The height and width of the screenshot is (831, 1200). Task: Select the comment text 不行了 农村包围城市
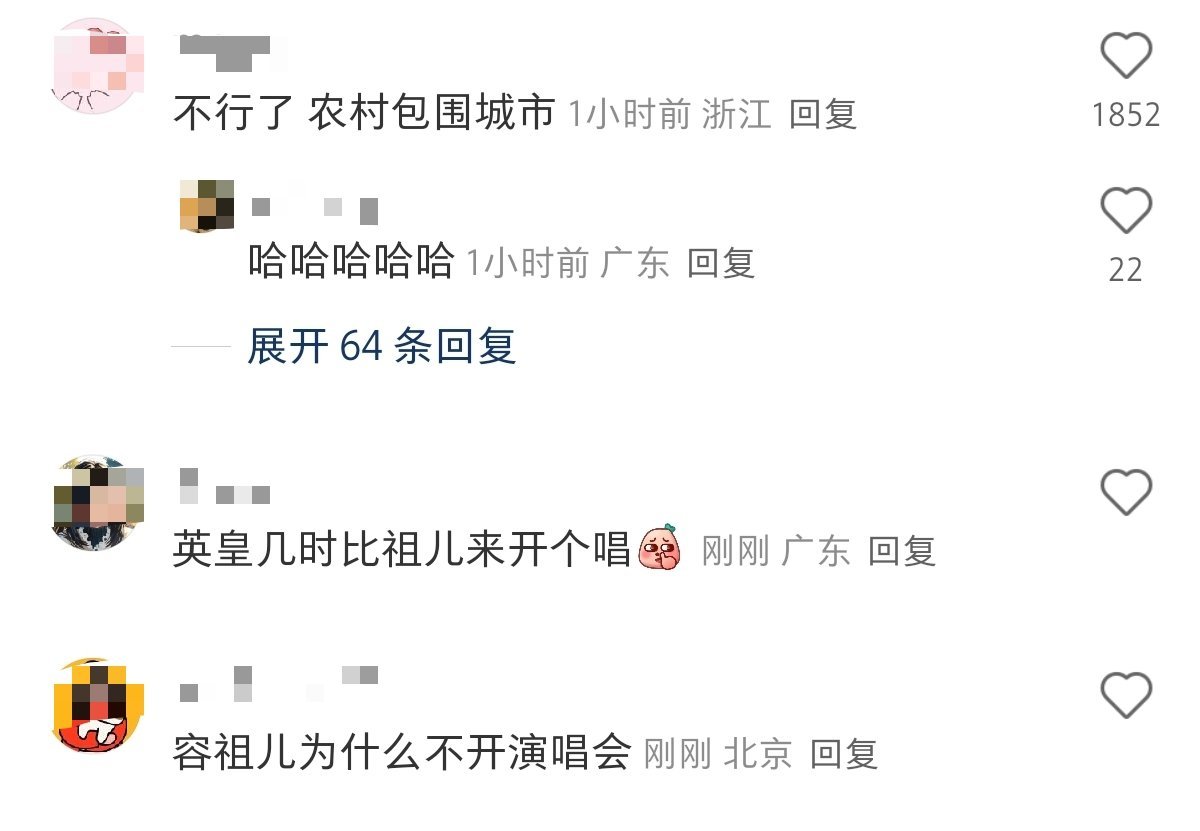click(x=364, y=114)
